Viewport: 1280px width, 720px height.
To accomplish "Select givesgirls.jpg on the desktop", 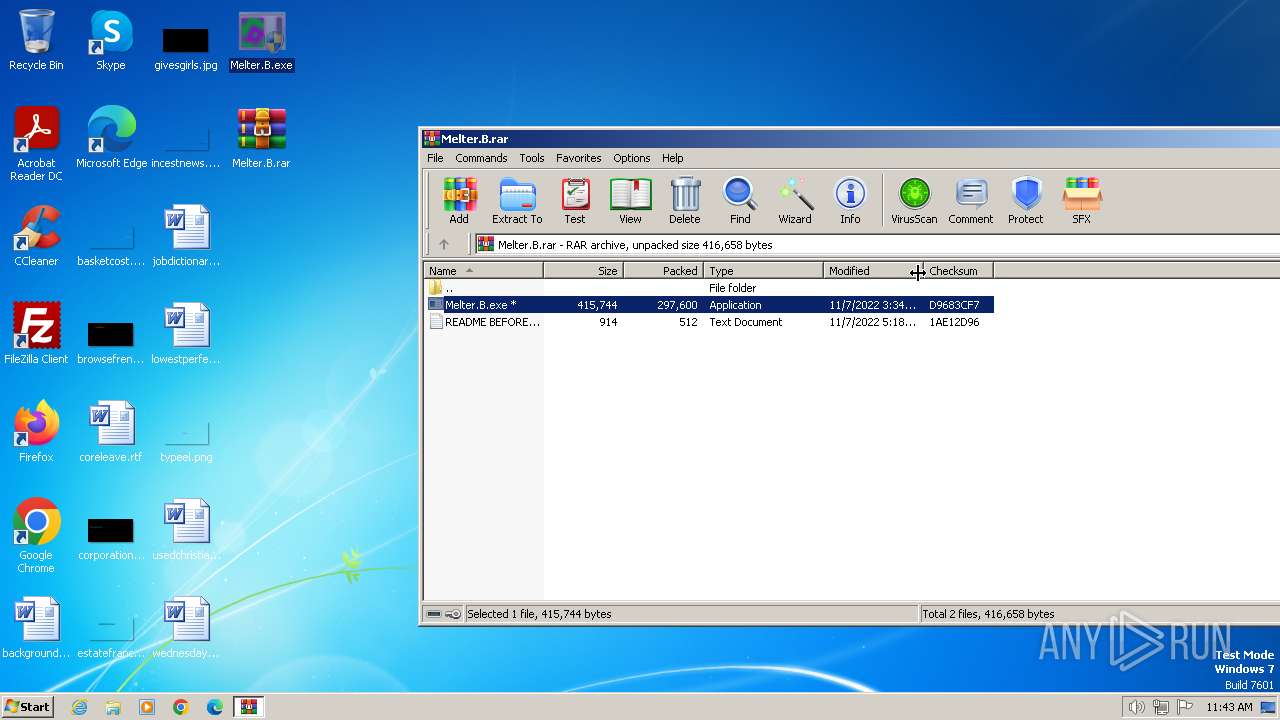I will click(186, 48).
